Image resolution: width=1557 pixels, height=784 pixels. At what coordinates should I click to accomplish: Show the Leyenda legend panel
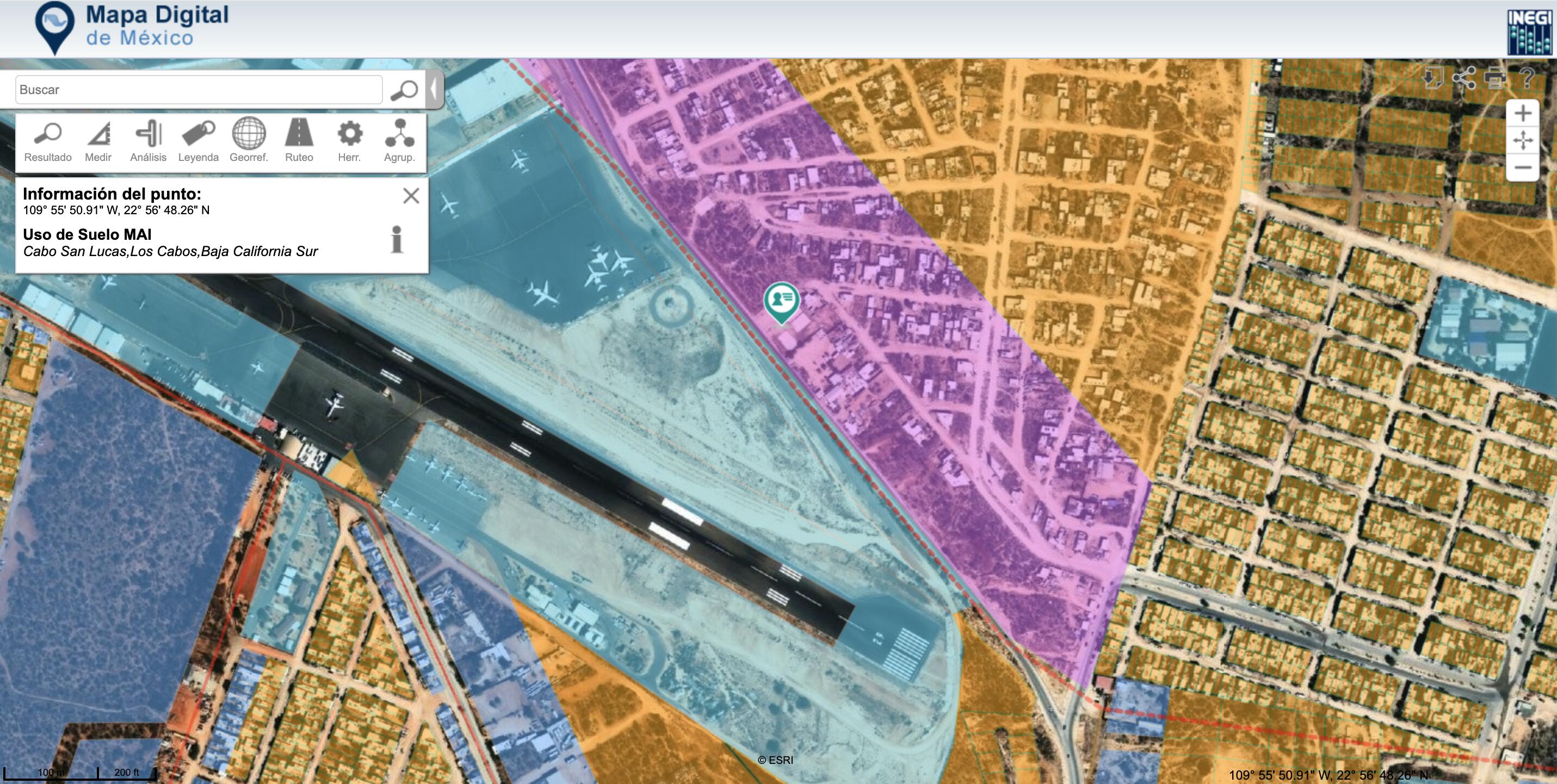pyautogui.click(x=198, y=141)
